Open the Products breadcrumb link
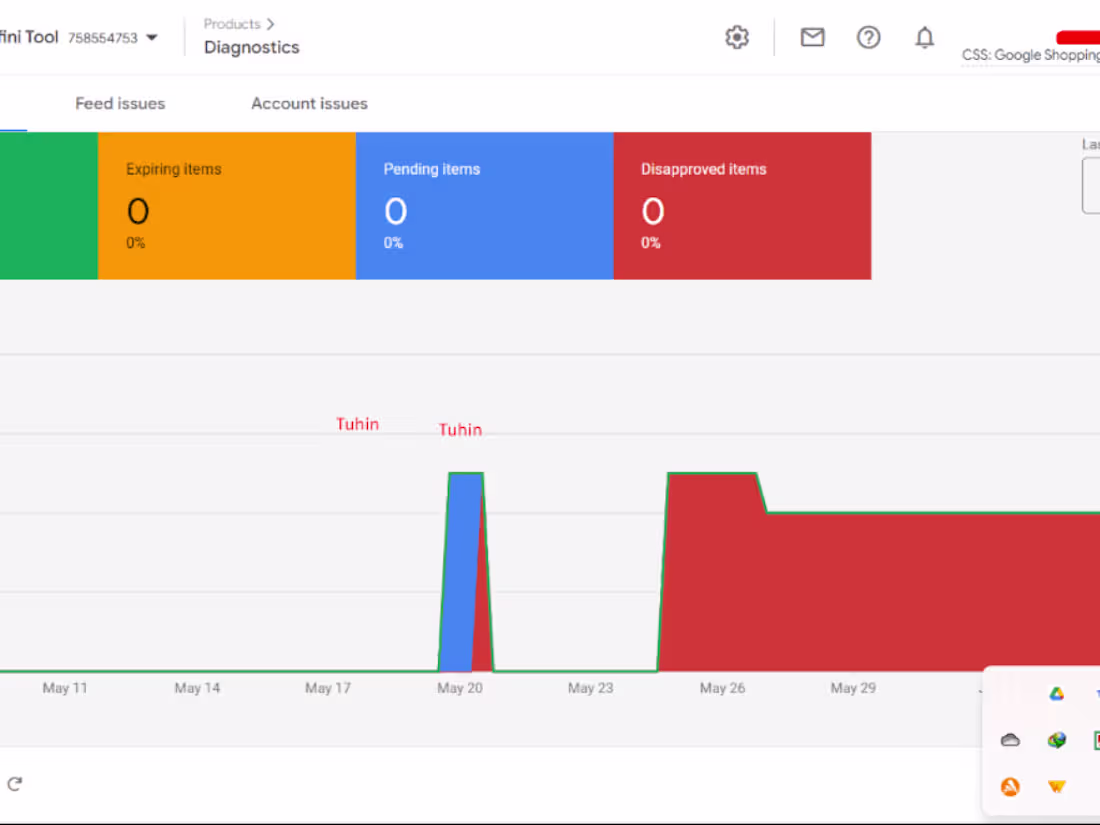 (x=232, y=24)
